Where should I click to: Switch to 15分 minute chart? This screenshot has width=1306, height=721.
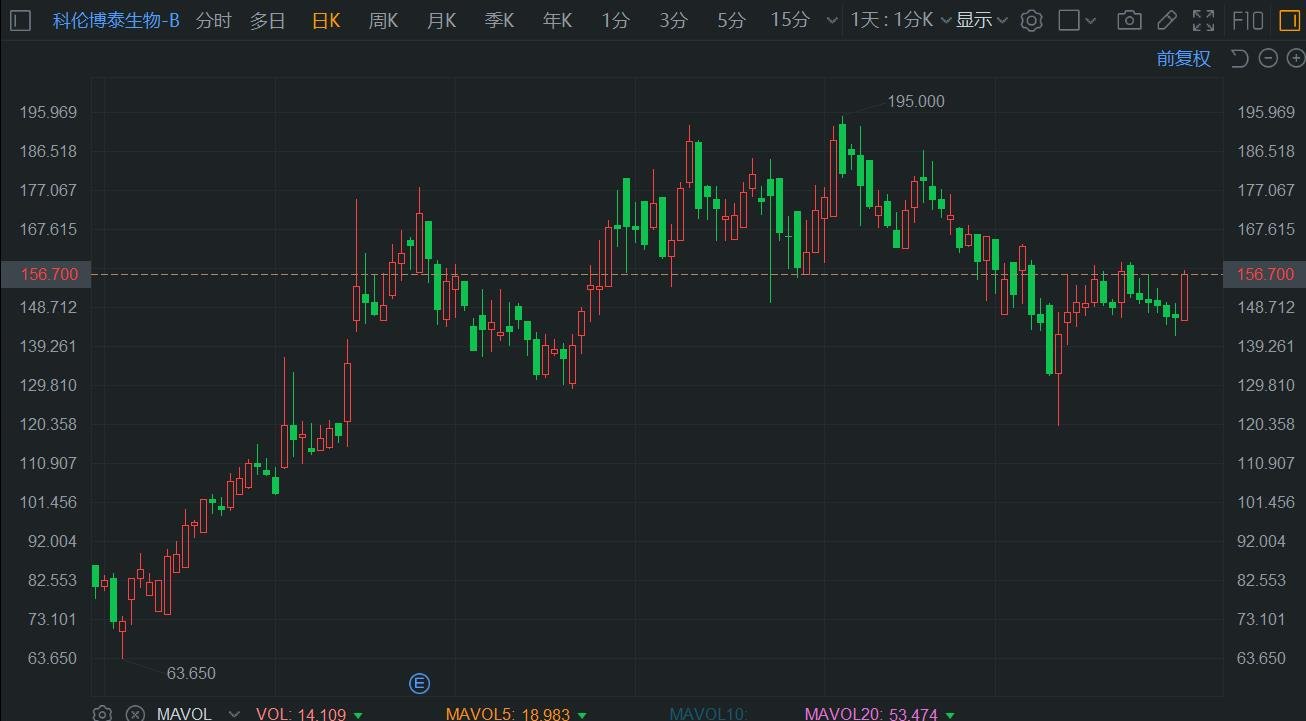pos(790,20)
